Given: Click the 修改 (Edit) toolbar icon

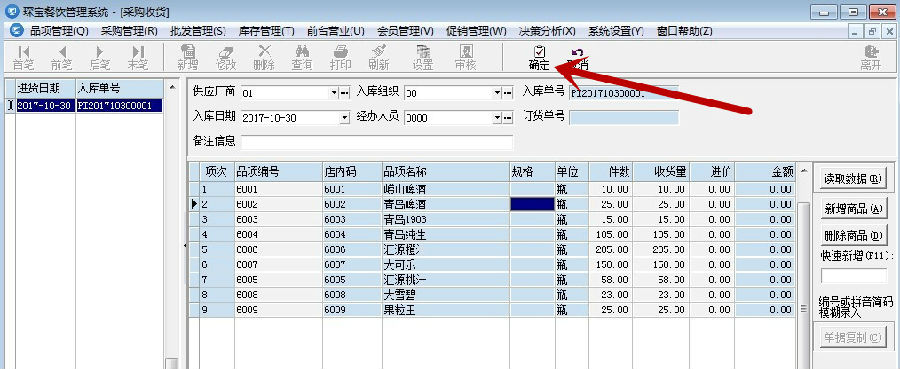Looking at the screenshot, I should [226, 58].
